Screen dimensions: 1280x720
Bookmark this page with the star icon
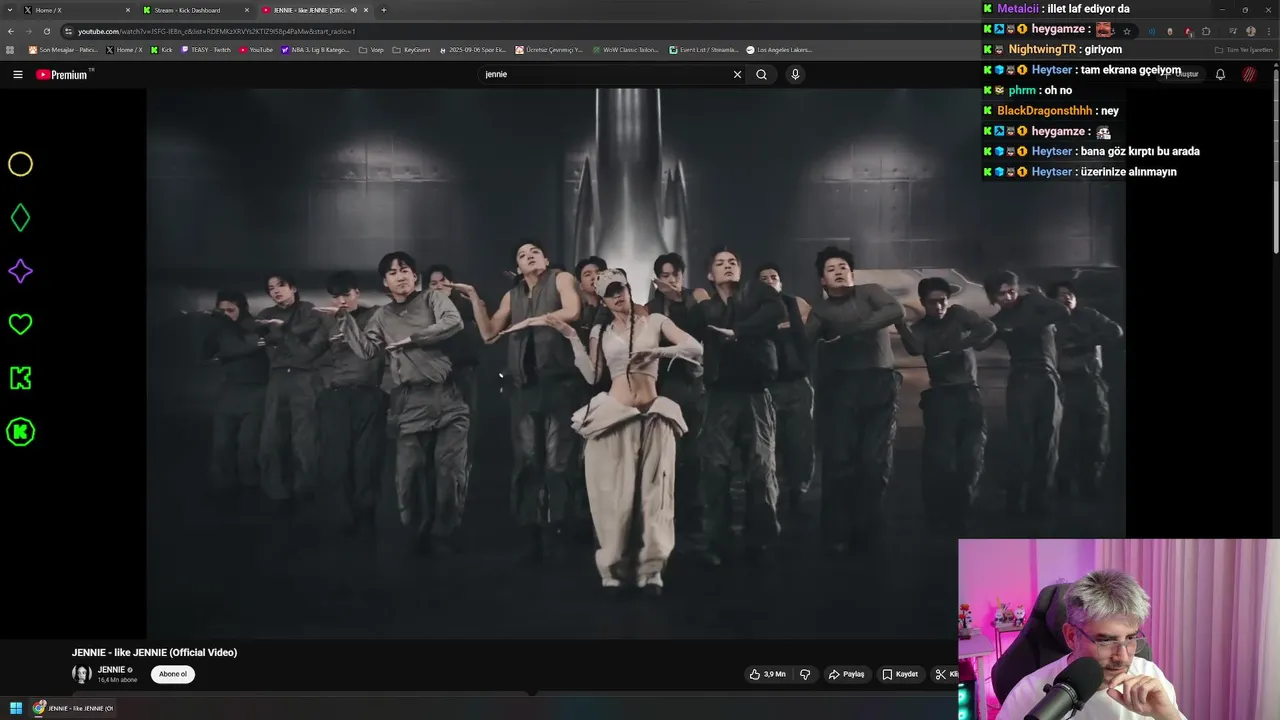[x=1127, y=31]
